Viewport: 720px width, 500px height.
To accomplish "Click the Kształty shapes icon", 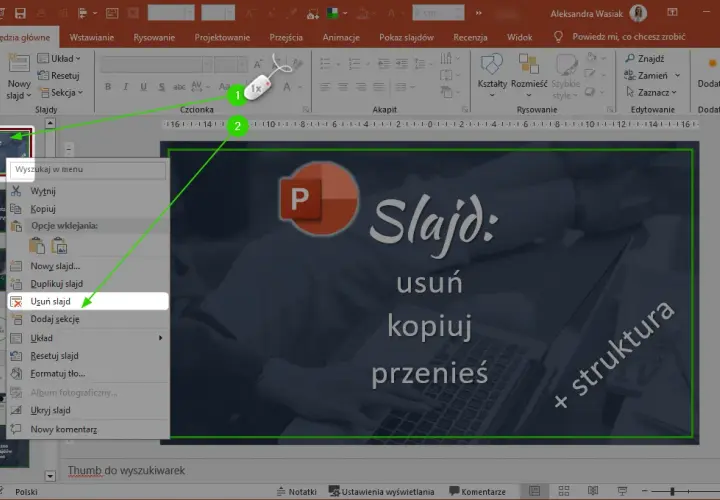I will click(x=491, y=64).
